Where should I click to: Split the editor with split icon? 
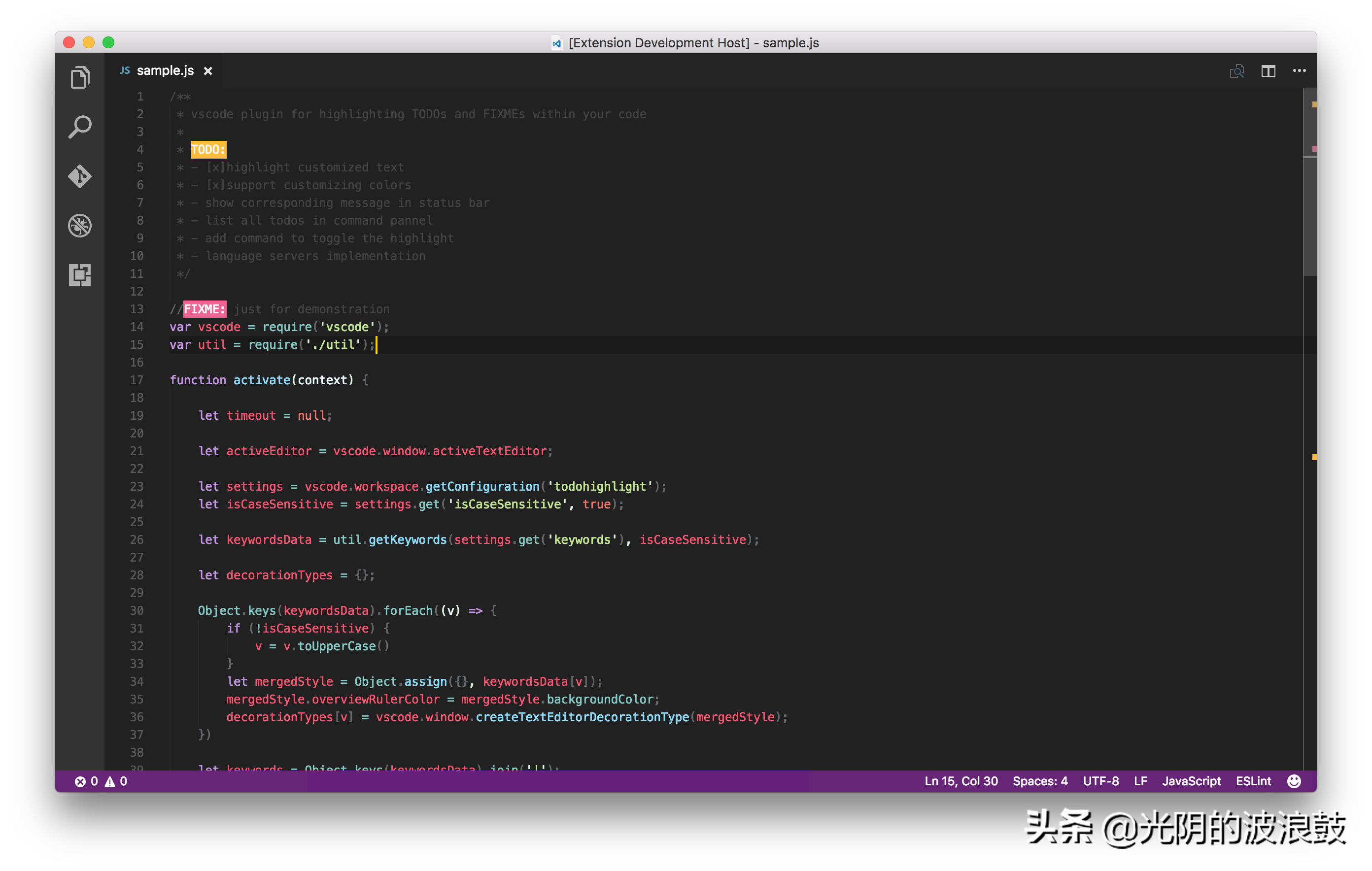1268,70
